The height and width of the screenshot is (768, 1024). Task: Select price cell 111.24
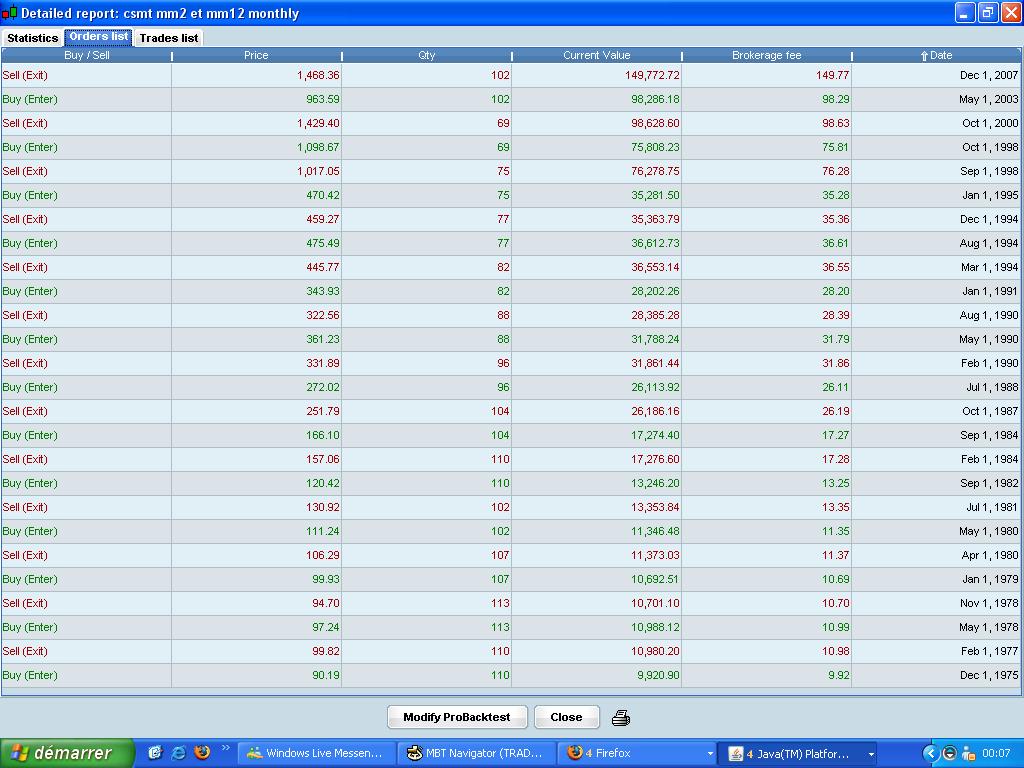click(256, 531)
